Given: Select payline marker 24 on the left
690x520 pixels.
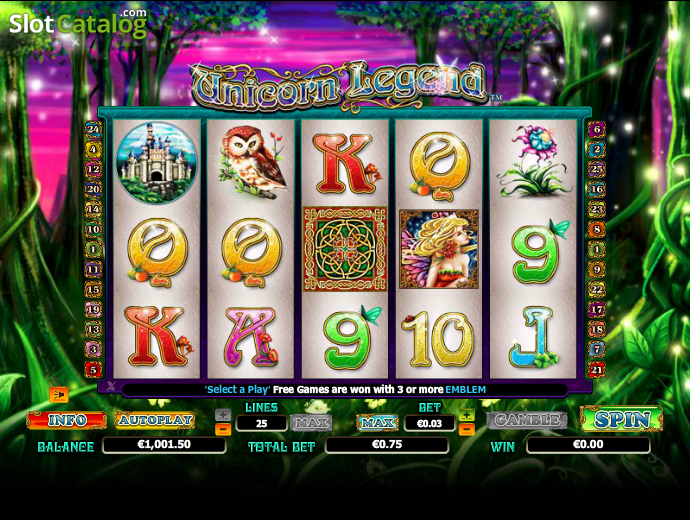Looking at the screenshot, I should [93, 129].
